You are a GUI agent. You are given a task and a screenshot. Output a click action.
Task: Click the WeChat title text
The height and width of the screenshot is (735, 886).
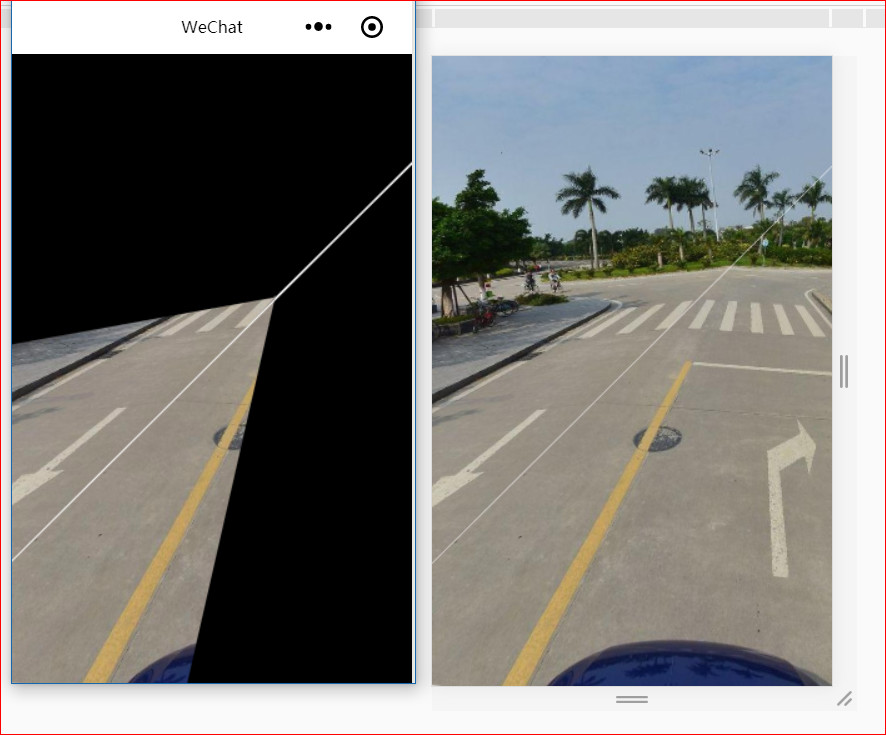(212, 27)
